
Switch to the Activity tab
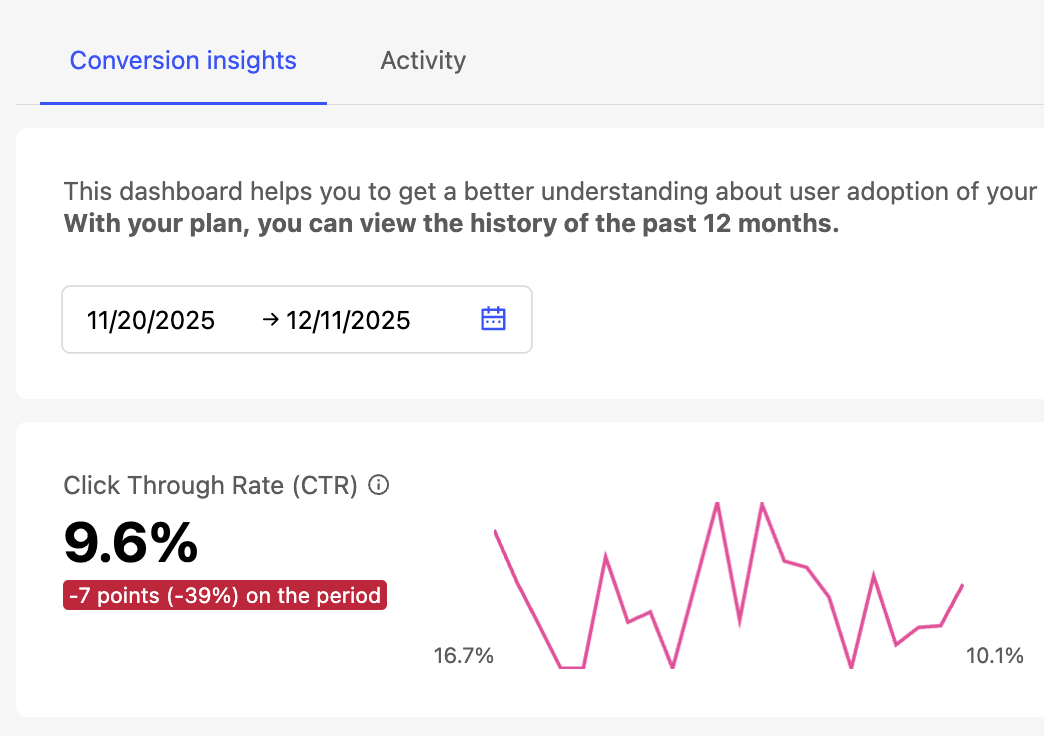click(423, 61)
